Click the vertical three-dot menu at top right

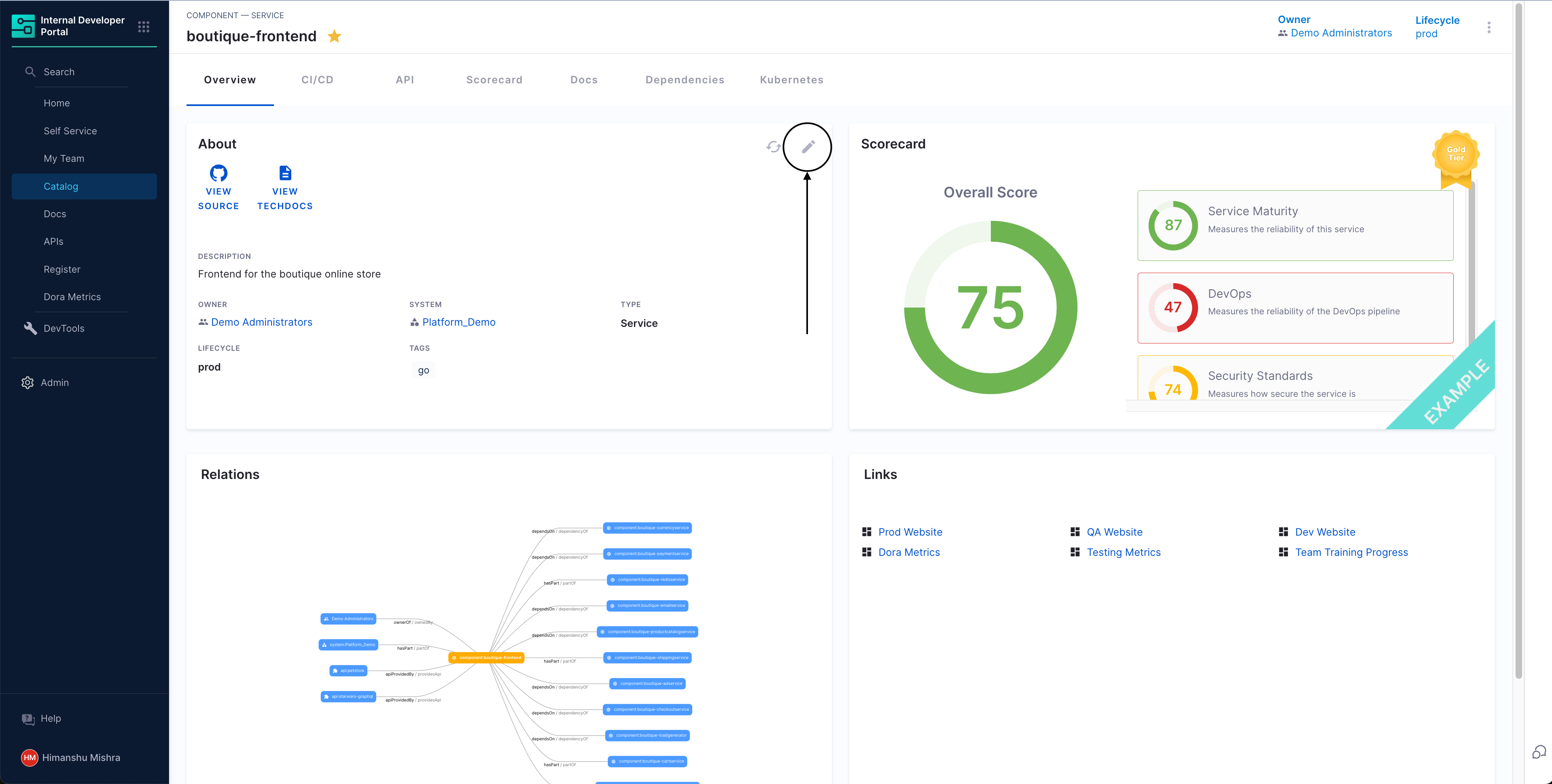[x=1488, y=28]
